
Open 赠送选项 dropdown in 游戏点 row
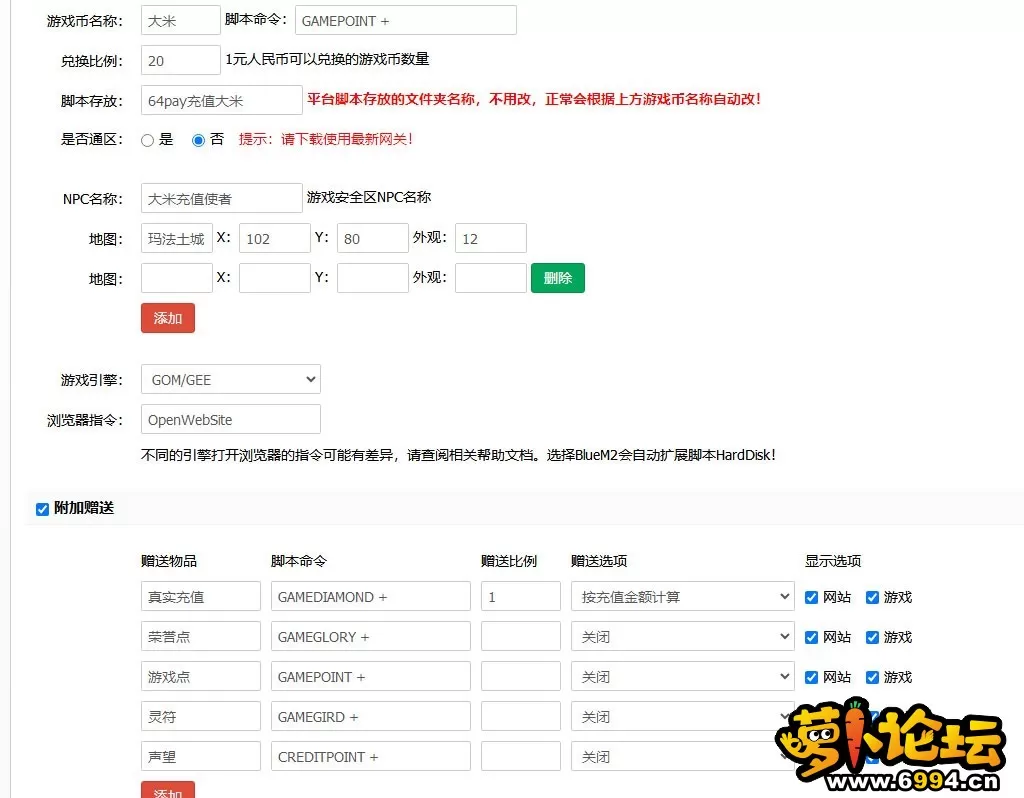pyautogui.click(x=682, y=677)
